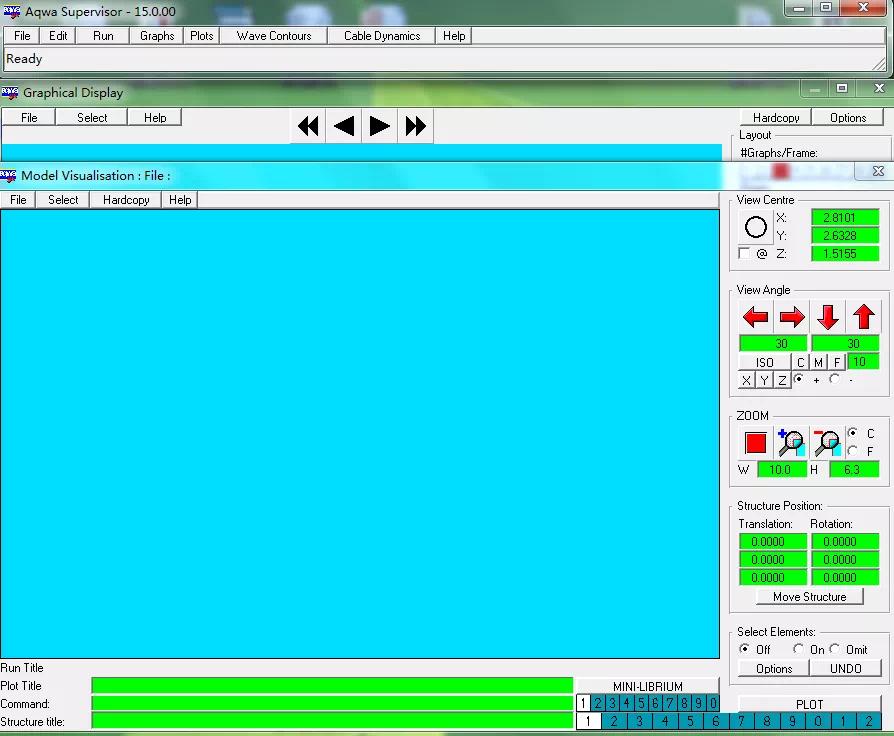Select the On radio under Select Elements
Viewport: 894px width, 736px height.
coord(798,649)
